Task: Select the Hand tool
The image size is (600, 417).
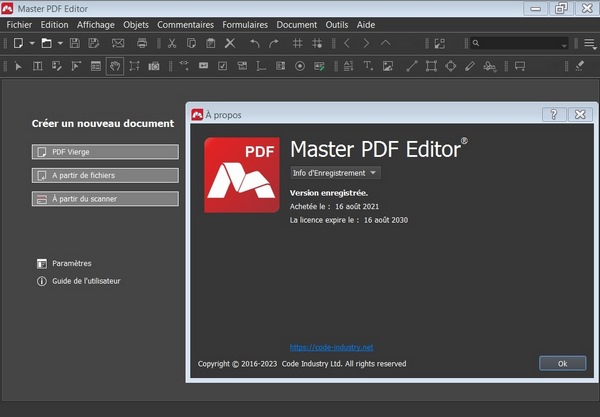Action: pos(115,66)
